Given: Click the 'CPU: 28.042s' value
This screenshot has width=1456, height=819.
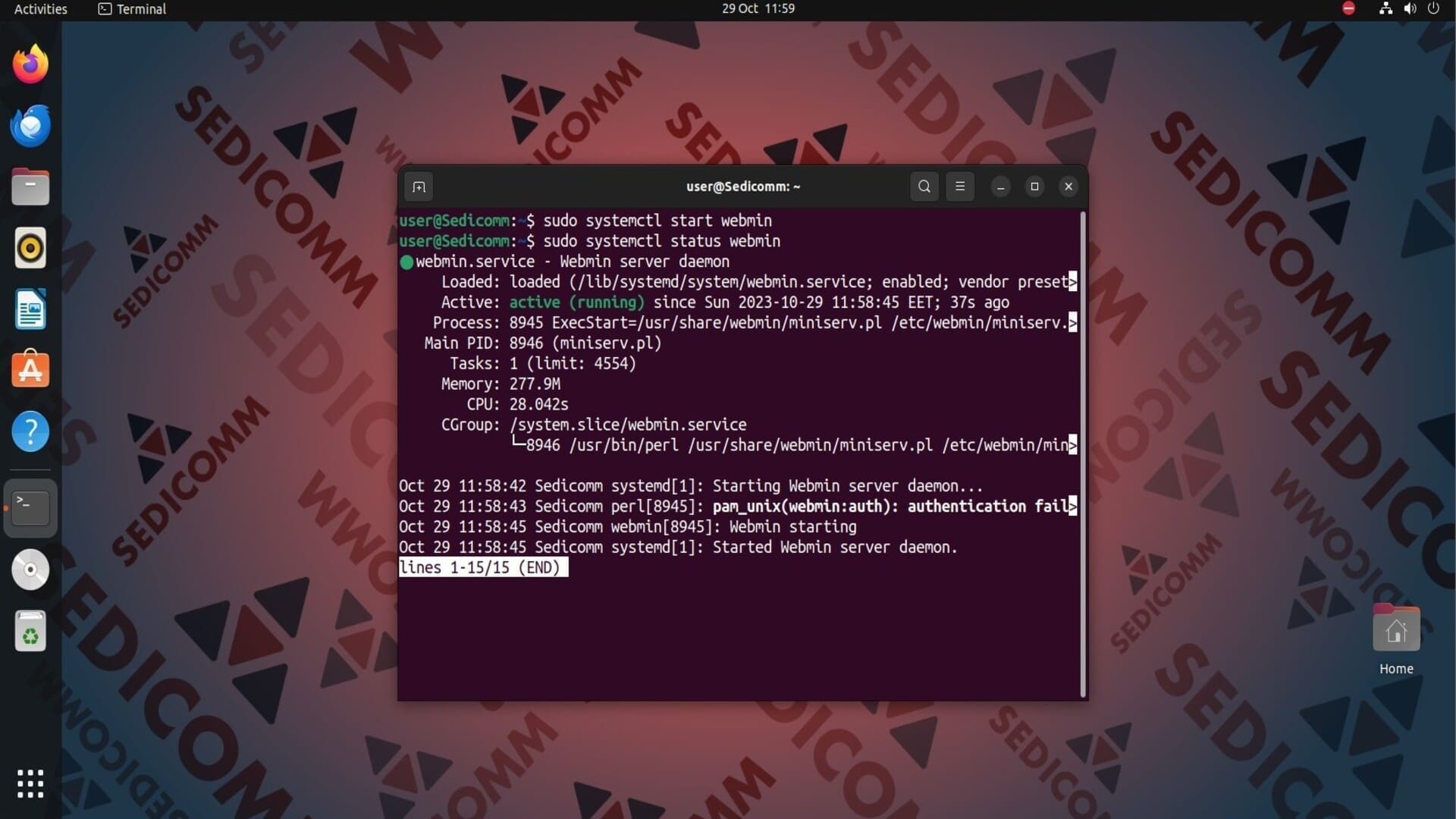Looking at the screenshot, I should tap(538, 405).
